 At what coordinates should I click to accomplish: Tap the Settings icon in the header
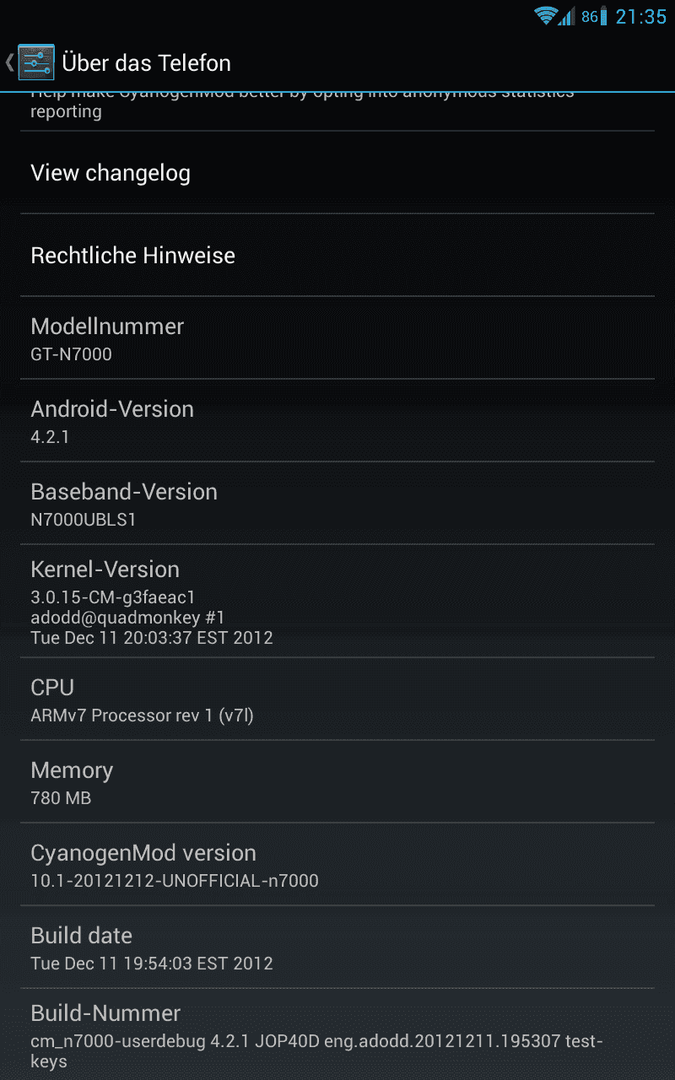click(x=36, y=63)
